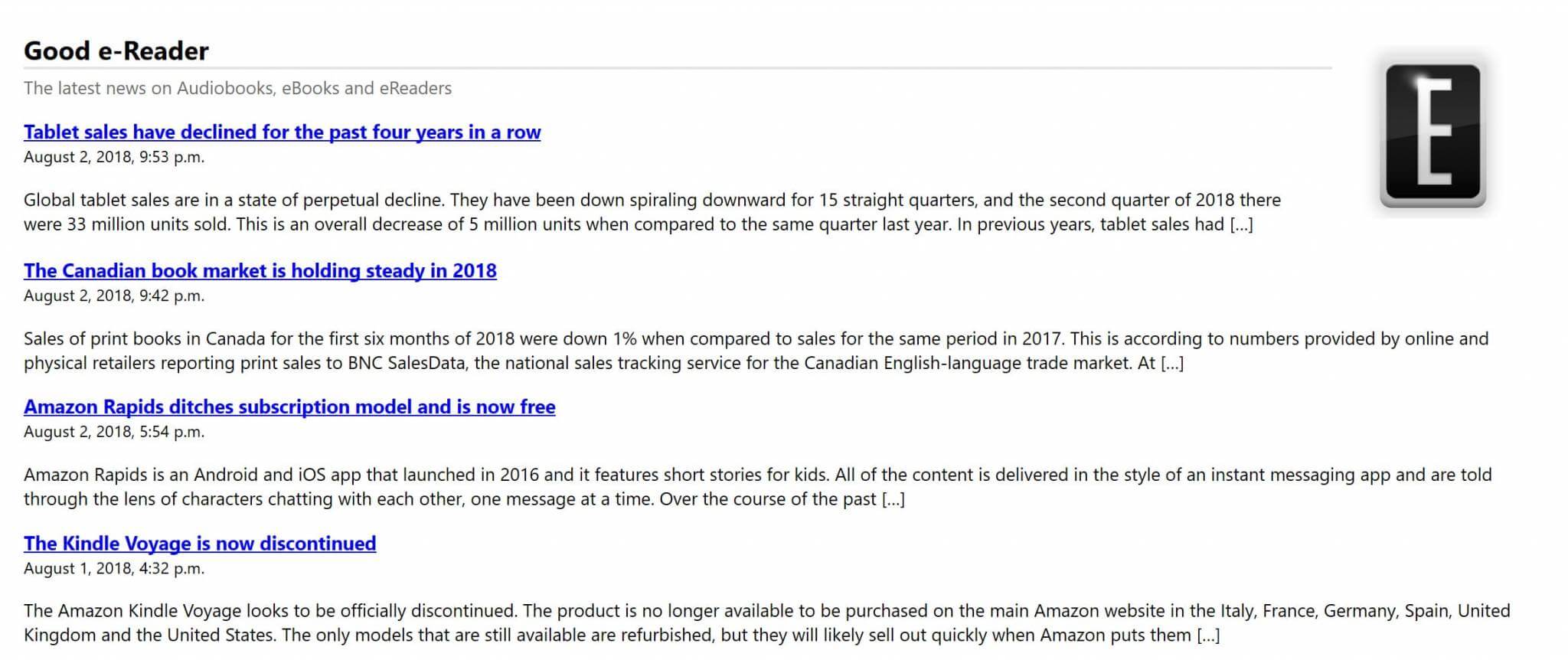The width and height of the screenshot is (1568, 660).
Task: Click the ellipsis after "tablet sales had"
Action: tap(1241, 224)
